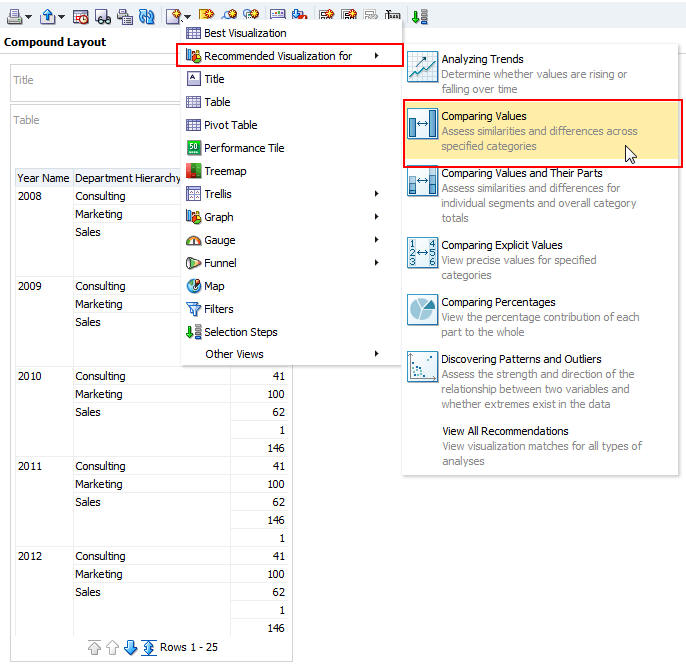Open Recommended Visualization for submenu

click(x=290, y=56)
